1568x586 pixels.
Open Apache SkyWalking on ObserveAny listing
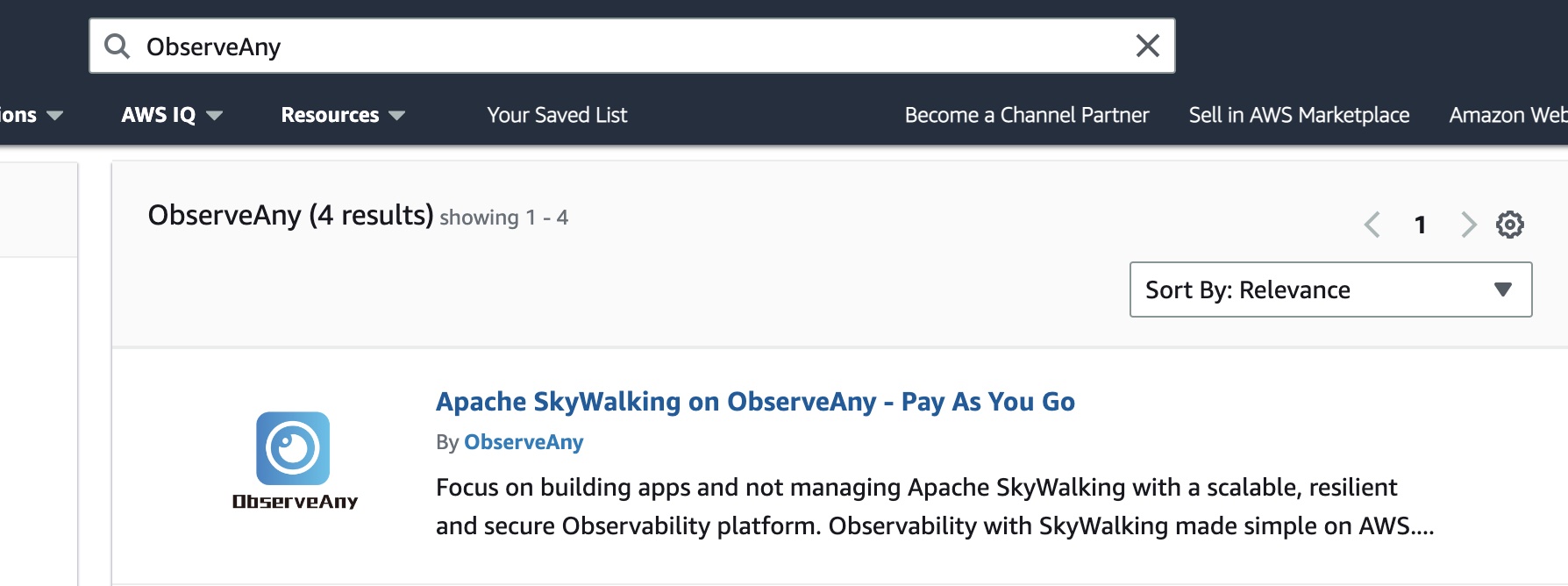coord(756,402)
